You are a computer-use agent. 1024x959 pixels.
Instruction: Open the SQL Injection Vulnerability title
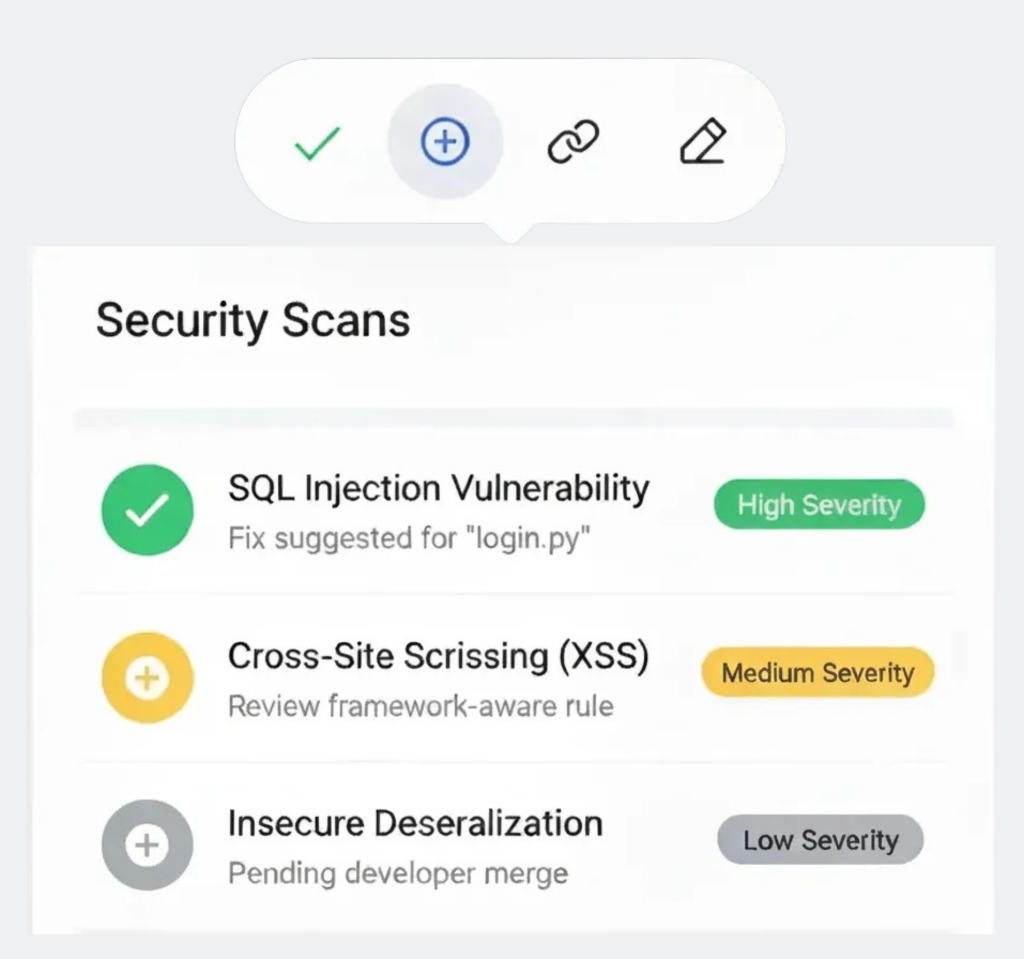point(438,488)
